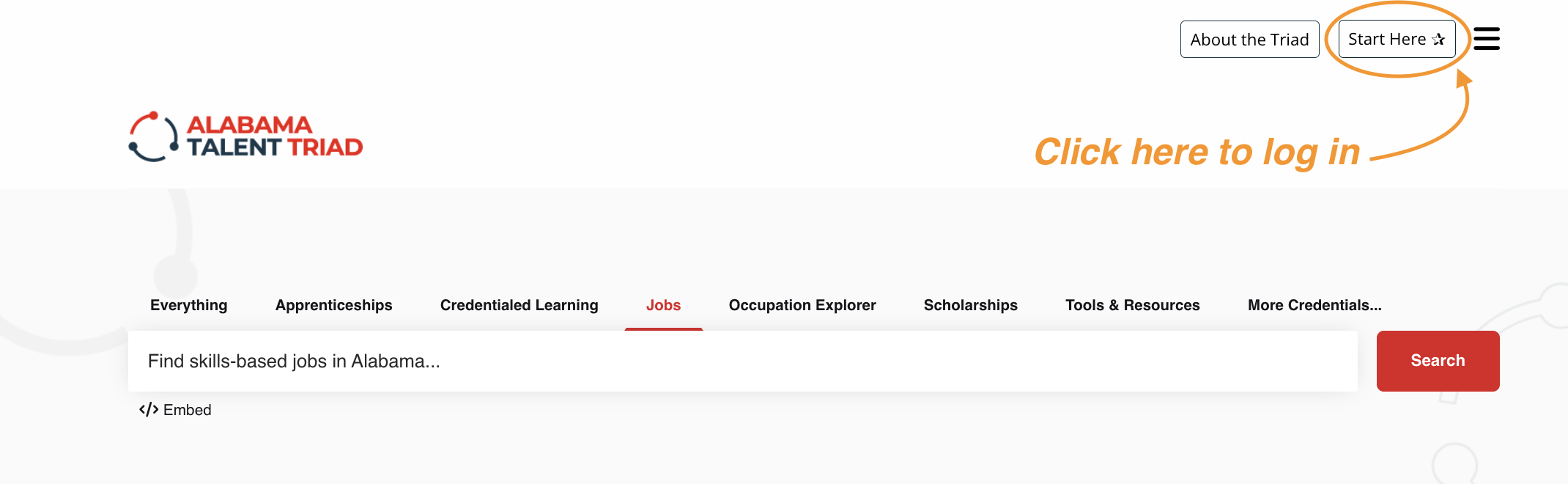Click the orange 'Click here to log in' text

coord(1197,153)
